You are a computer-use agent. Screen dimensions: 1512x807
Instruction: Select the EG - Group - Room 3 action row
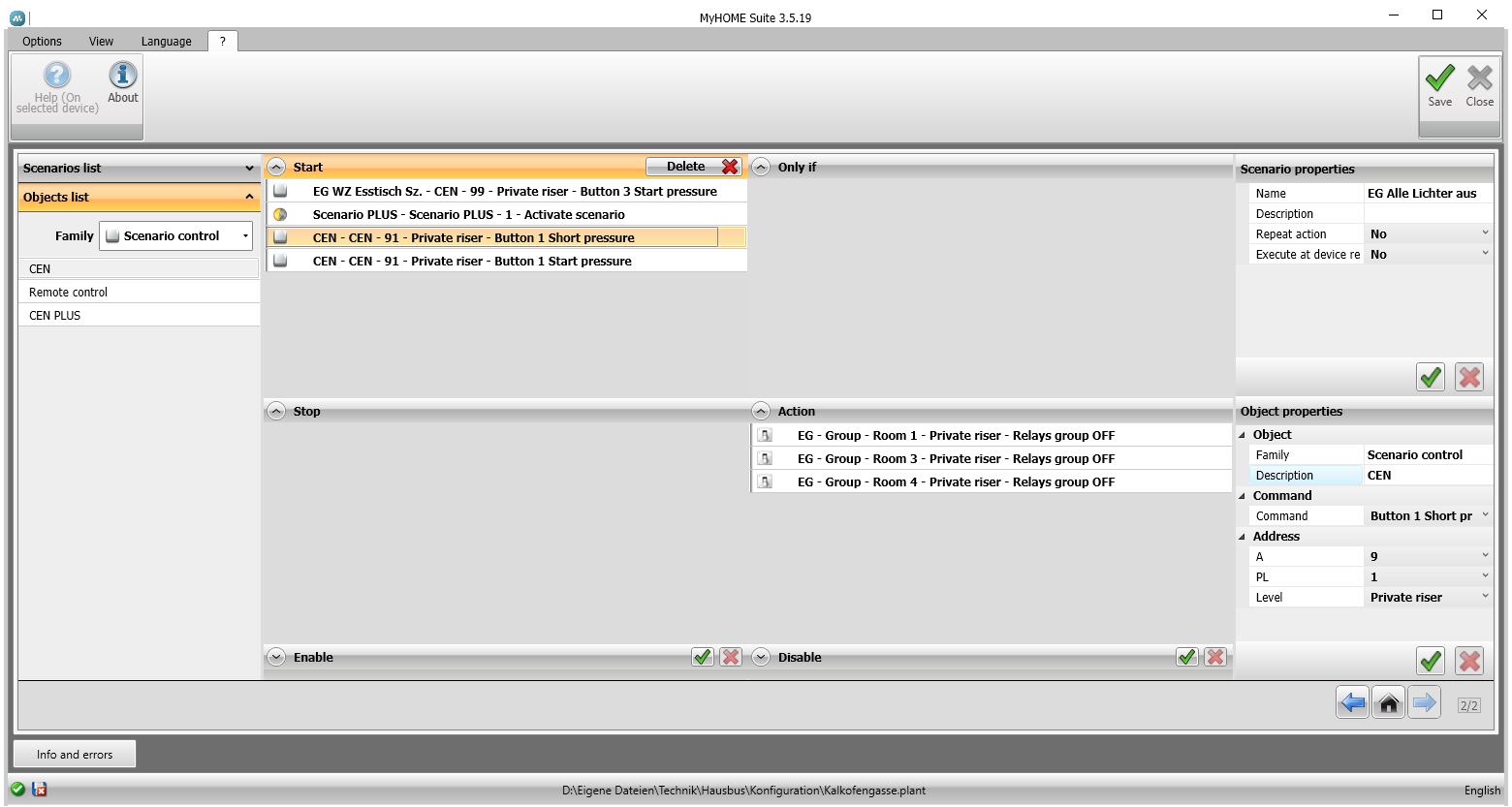click(x=992, y=458)
